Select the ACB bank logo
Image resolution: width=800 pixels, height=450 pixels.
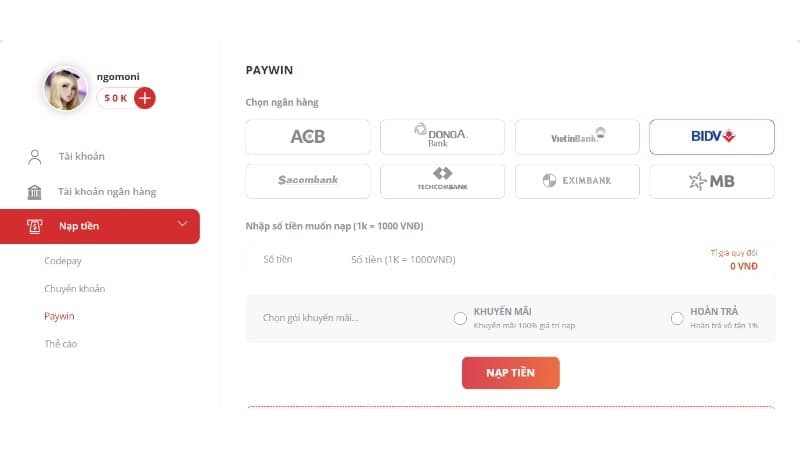307,137
